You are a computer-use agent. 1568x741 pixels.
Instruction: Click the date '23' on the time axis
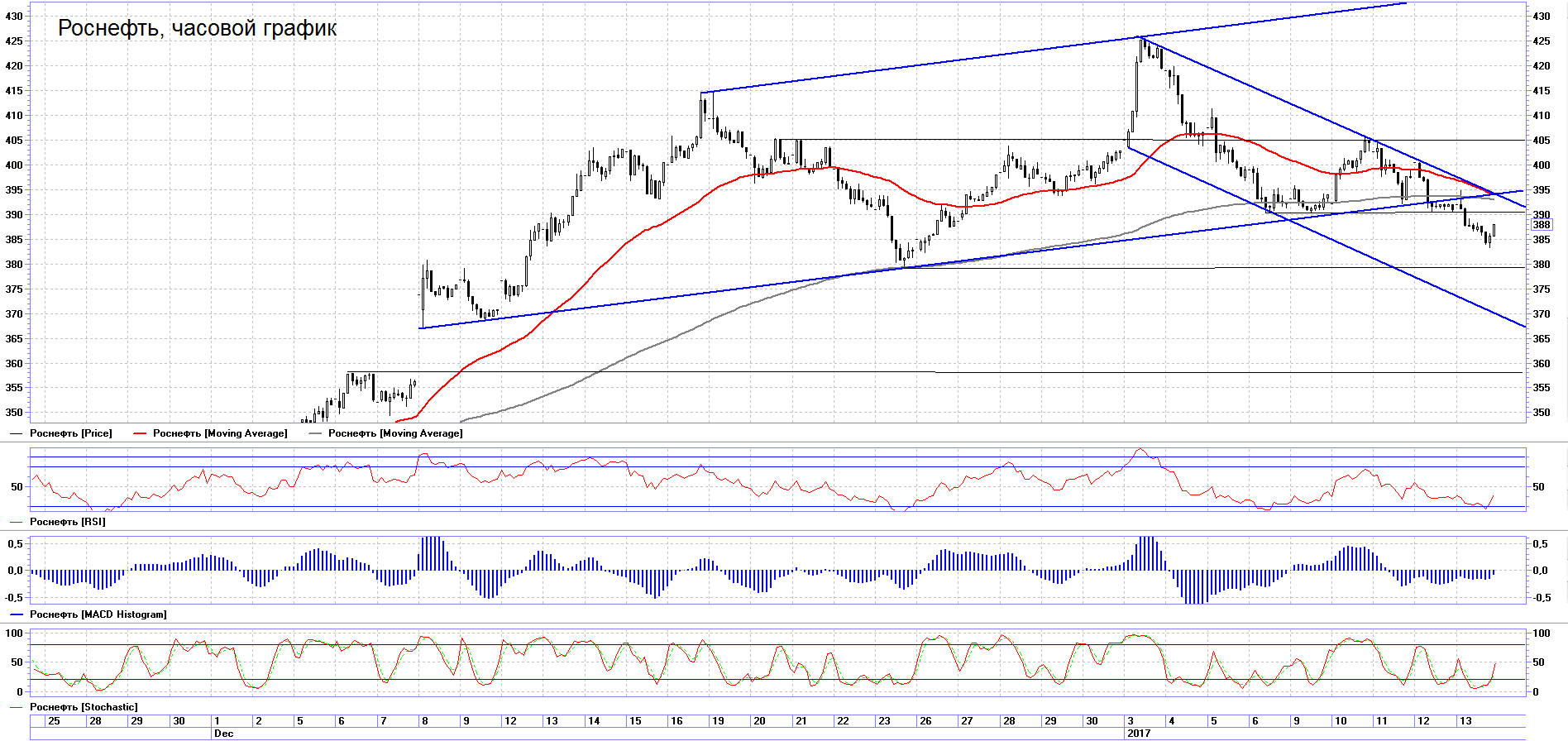884,721
